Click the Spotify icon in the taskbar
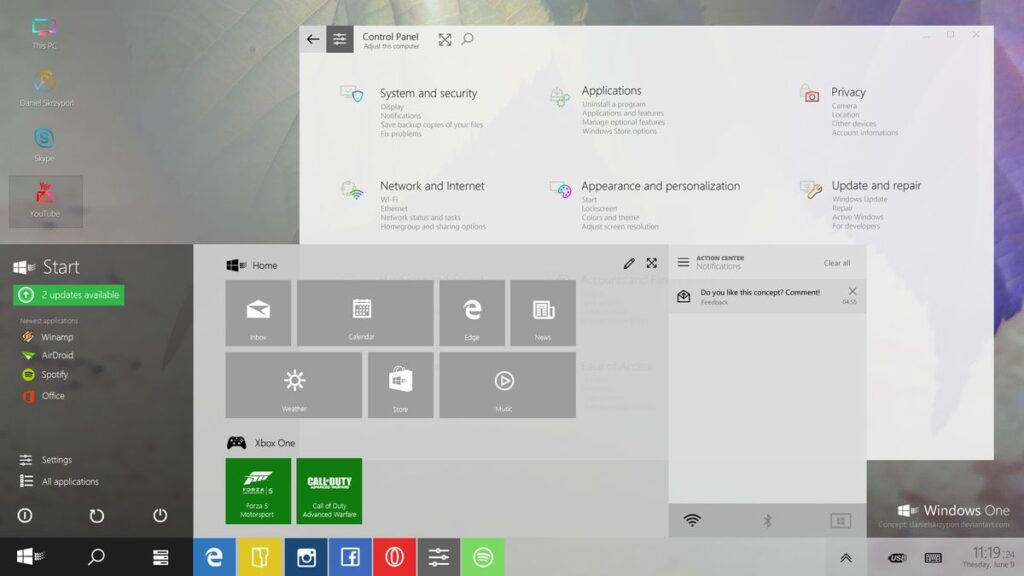The width and height of the screenshot is (1024, 576). [483, 557]
